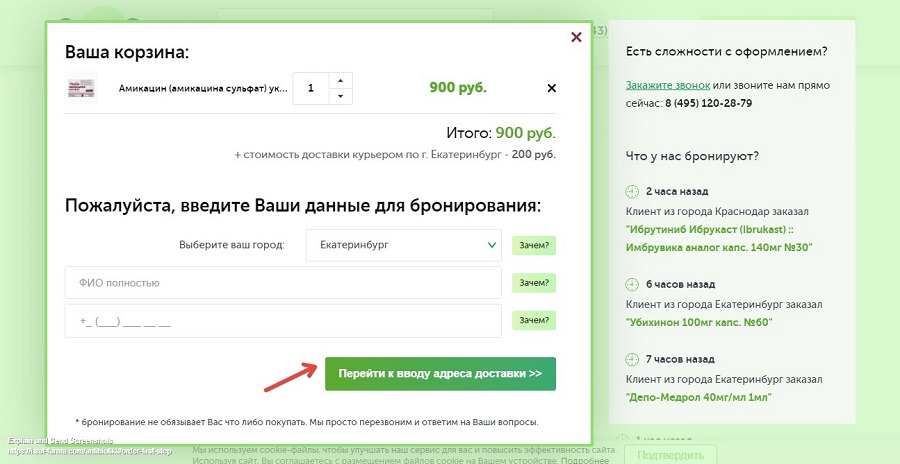Click the Ваша корзина: heading
Image resolution: width=900 pixels, height=464 pixels.
127,52
